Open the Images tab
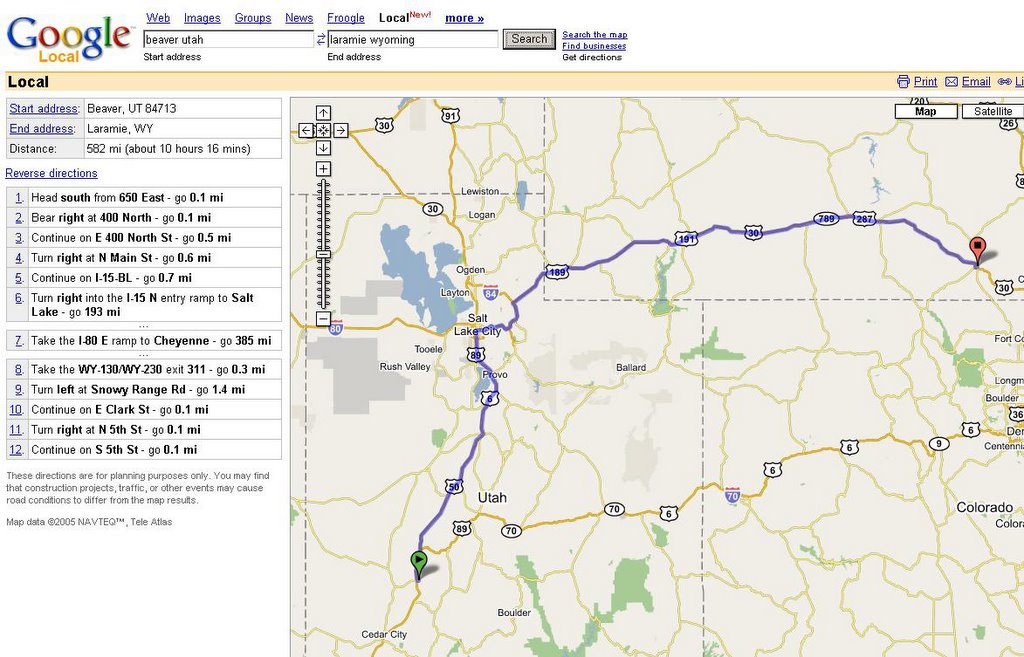 [202, 18]
